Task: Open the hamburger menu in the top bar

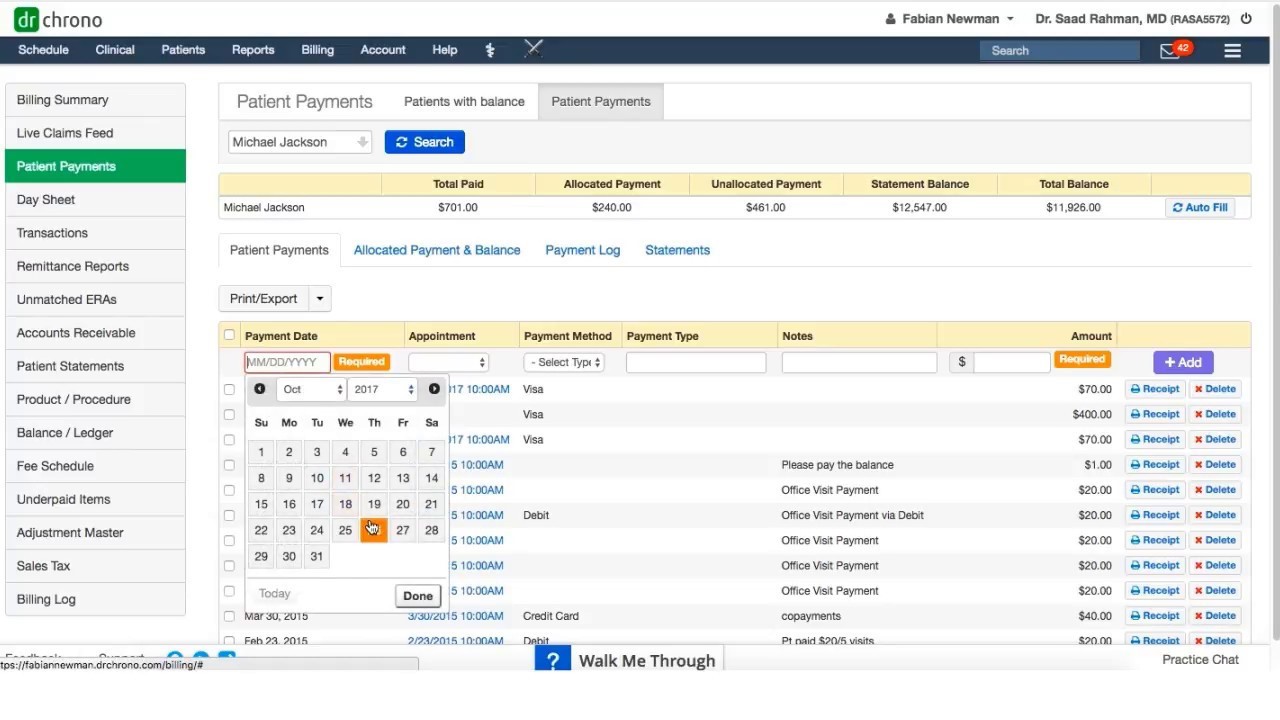Action: [x=1232, y=49]
